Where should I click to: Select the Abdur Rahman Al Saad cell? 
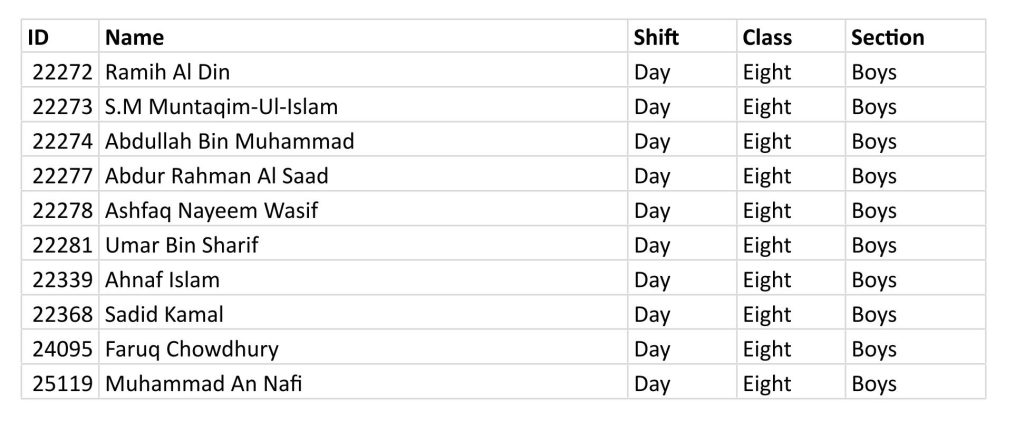point(363,174)
